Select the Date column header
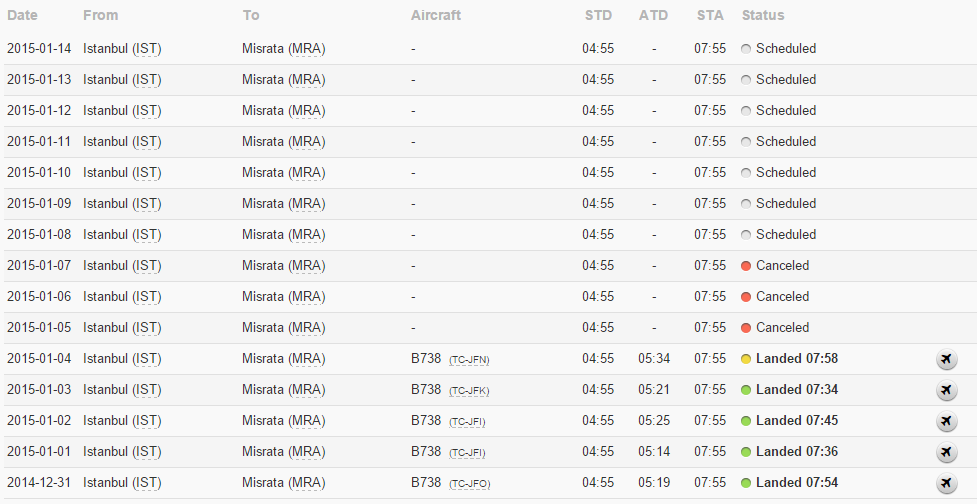Image resolution: width=977 pixels, height=504 pixels. tap(22, 15)
